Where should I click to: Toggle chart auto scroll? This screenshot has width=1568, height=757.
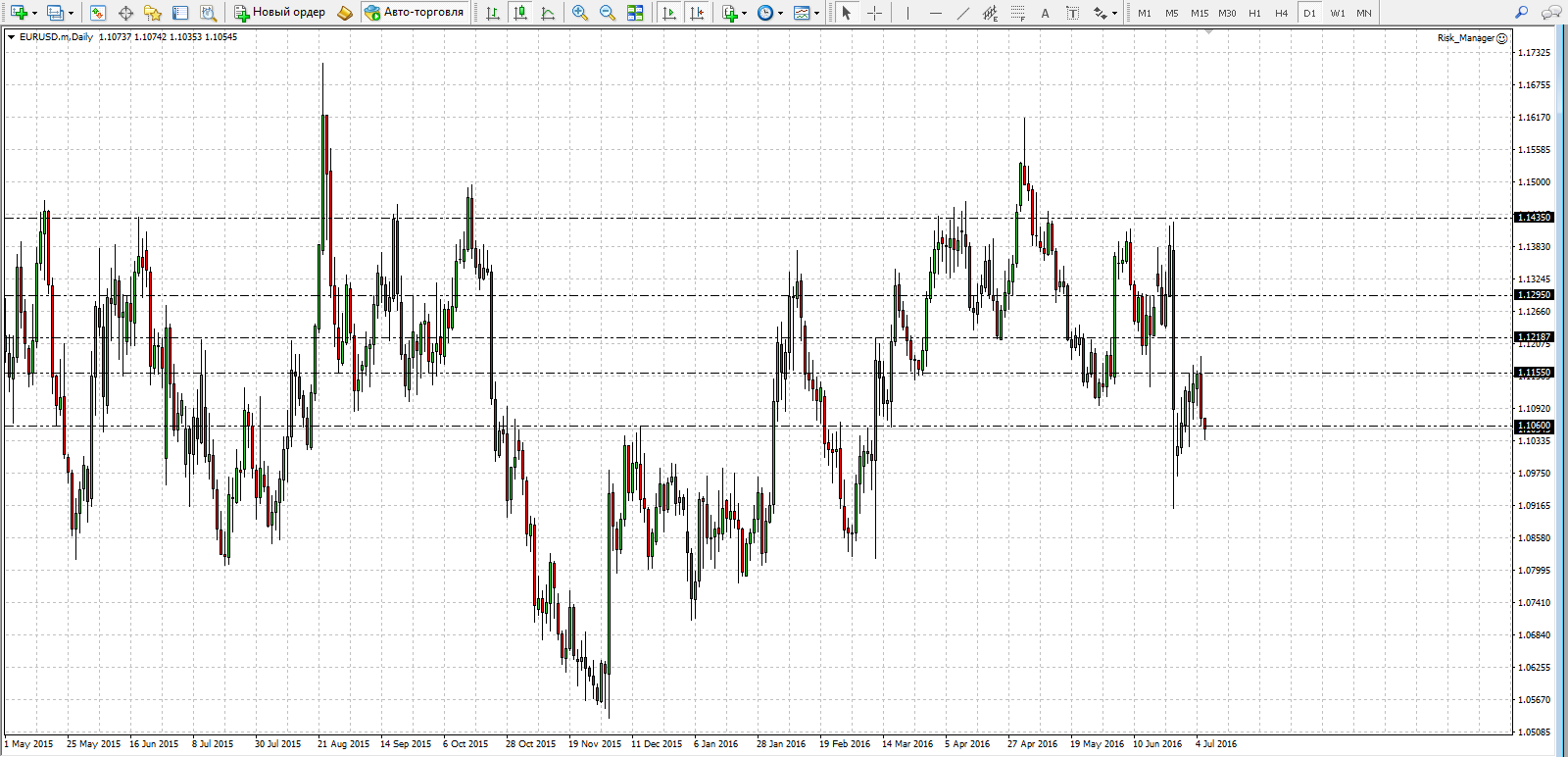pos(669,13)
